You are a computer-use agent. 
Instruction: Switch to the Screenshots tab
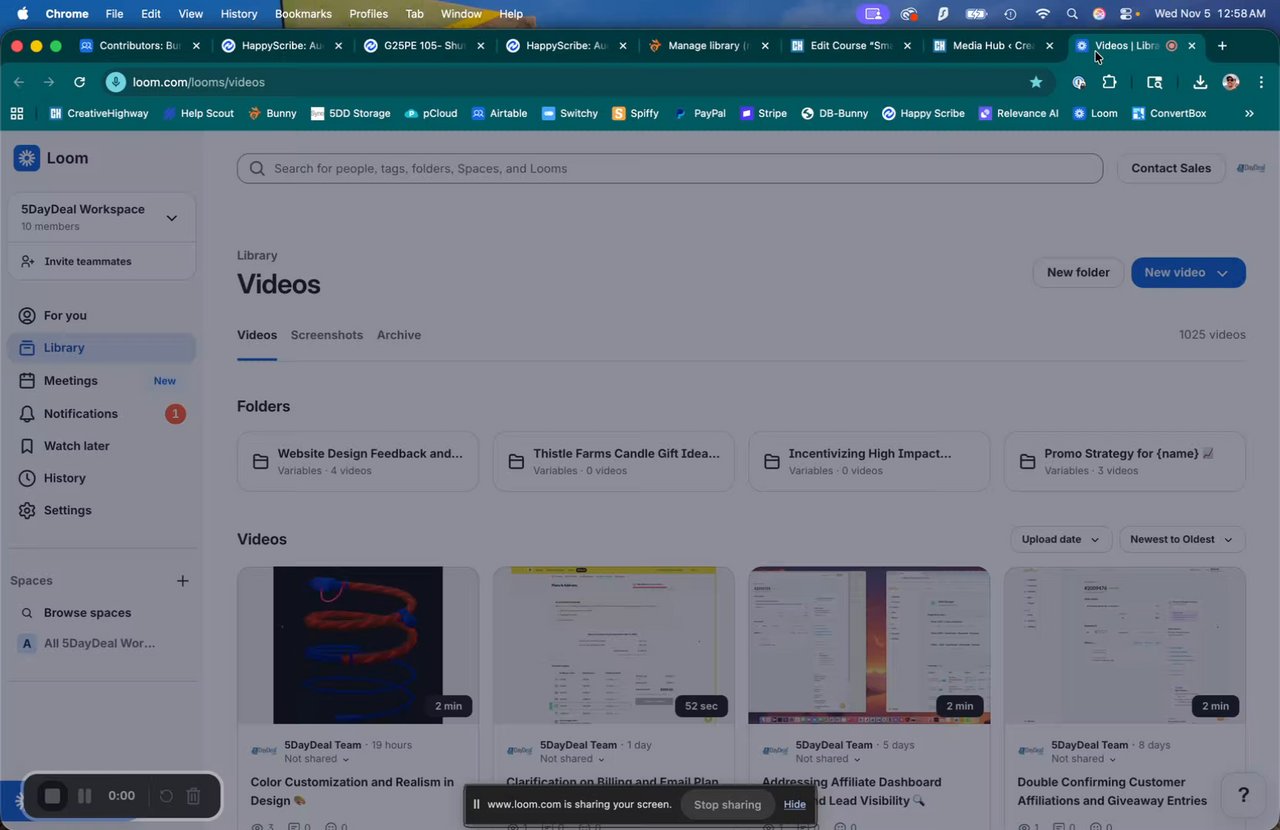[327, 335]
